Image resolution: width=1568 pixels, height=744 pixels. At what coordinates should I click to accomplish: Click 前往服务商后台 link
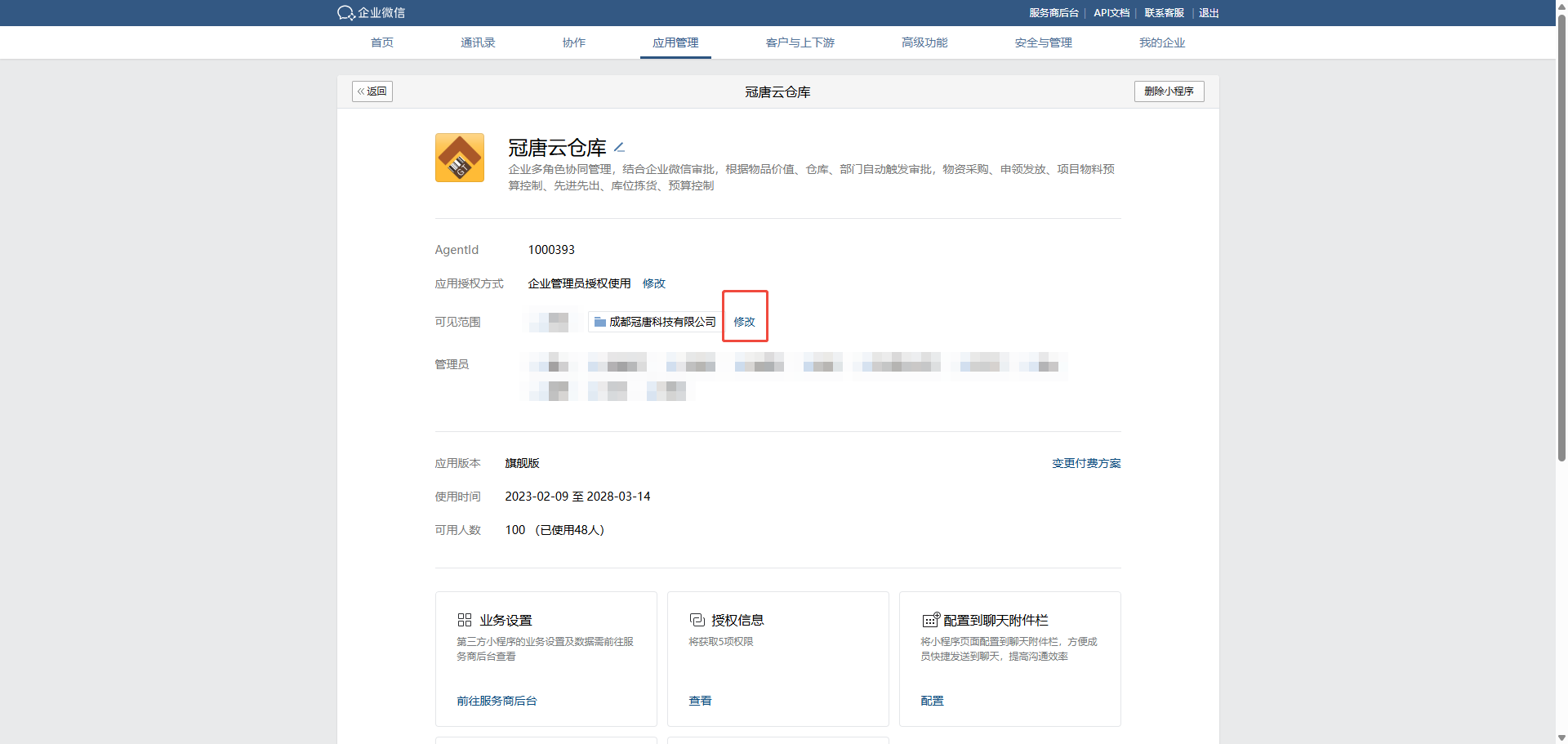(497, 701)
